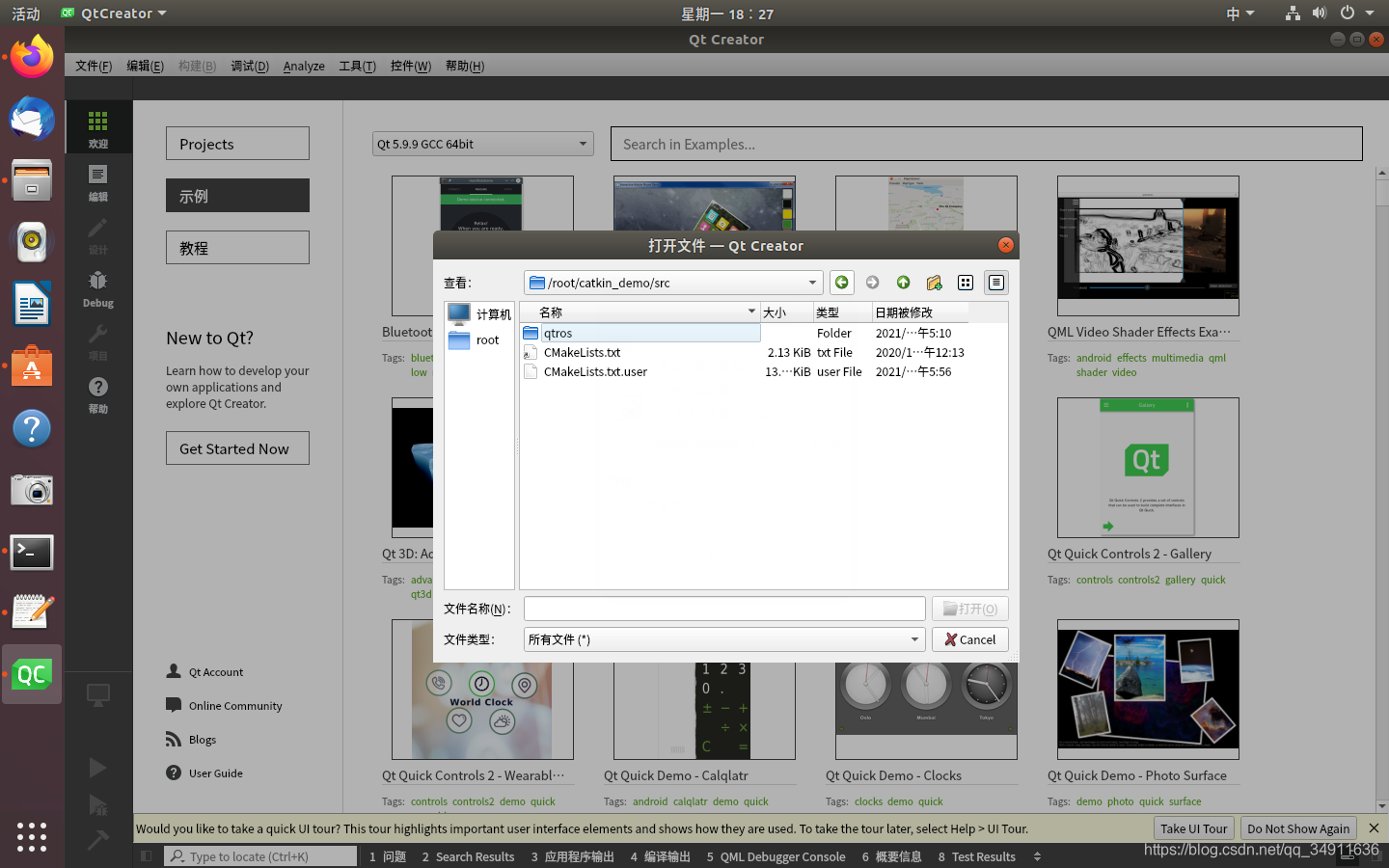The height and width of the screenshot is (868, 1389).
Task: Click the Build hammer icon
Action: click(x=97, y=840)
